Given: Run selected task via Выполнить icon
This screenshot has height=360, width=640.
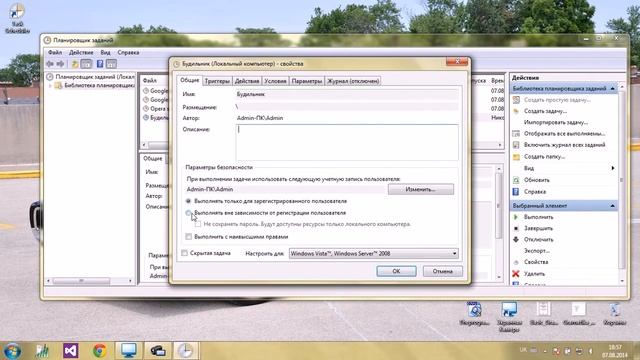Looking at the screenshot, I should [x=516, y=217].
